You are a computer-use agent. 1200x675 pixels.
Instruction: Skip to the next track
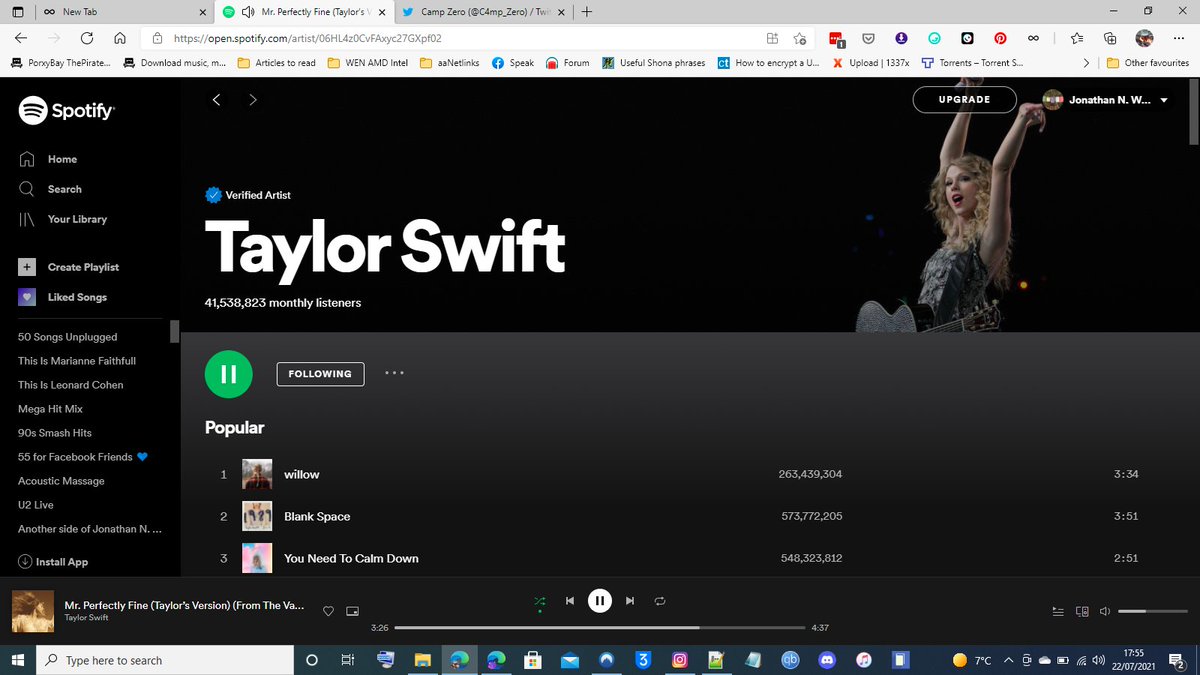(x=629, y=601)
